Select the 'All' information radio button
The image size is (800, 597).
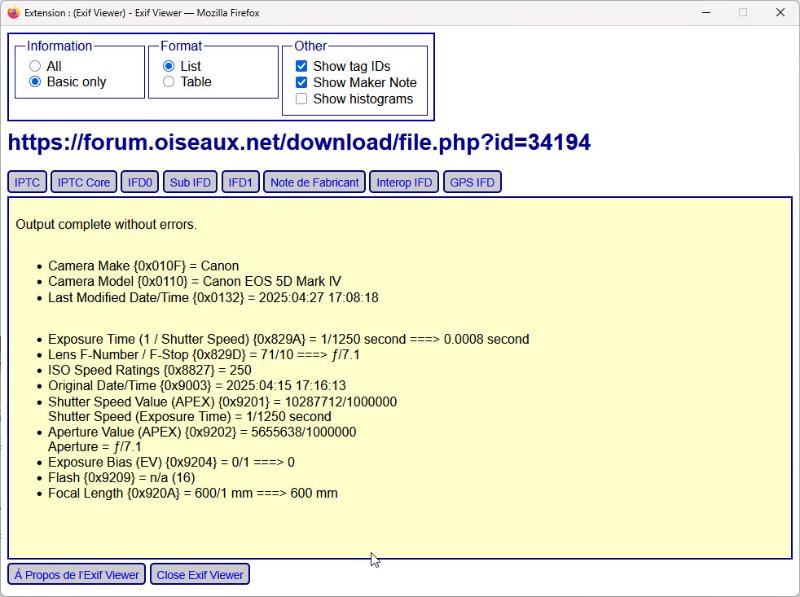click(x=35, y=66)
